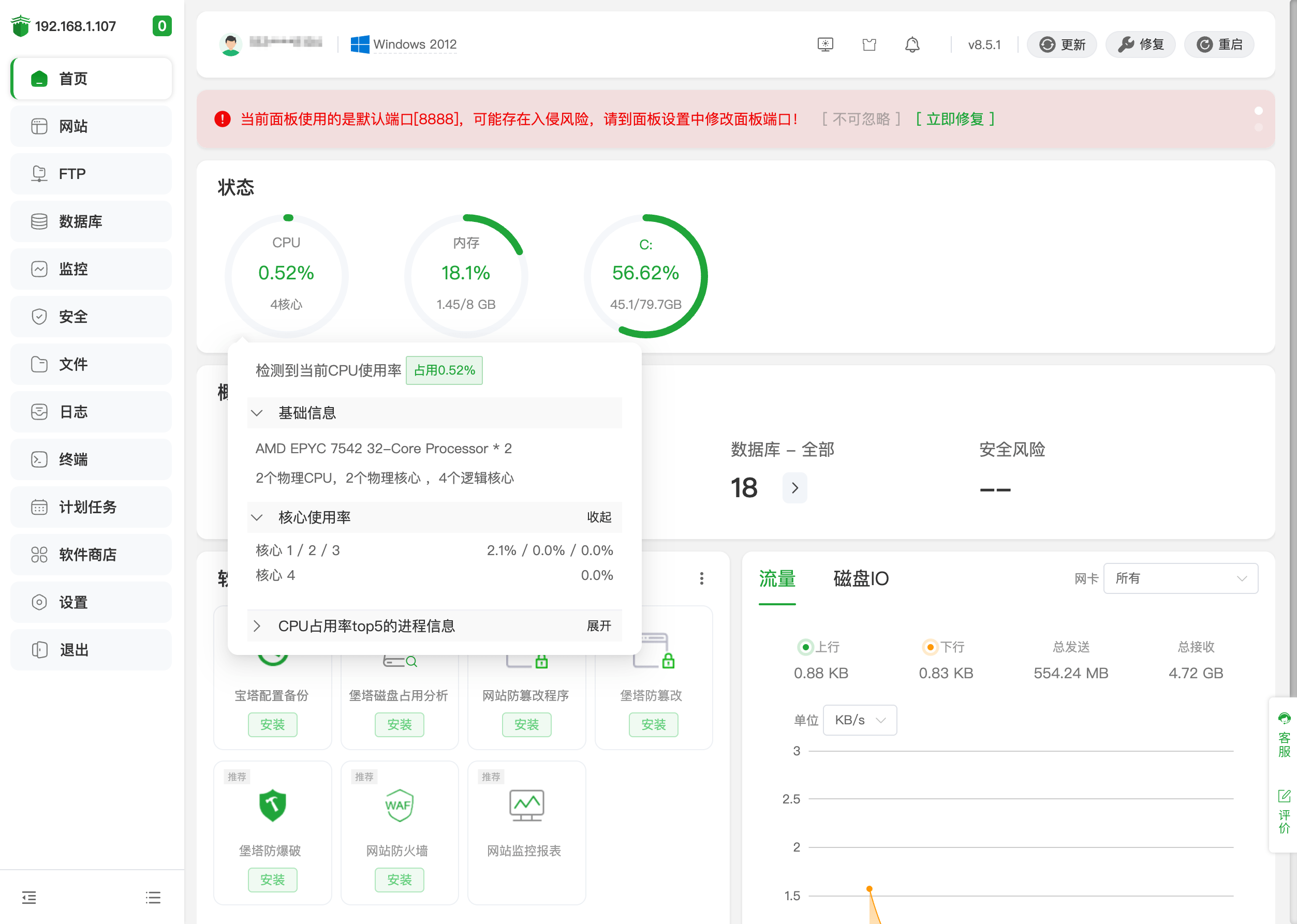Click 立即修复 in the port warning banner
The height and width of the screenshot is (924, 1297).
tap(955, 119)
